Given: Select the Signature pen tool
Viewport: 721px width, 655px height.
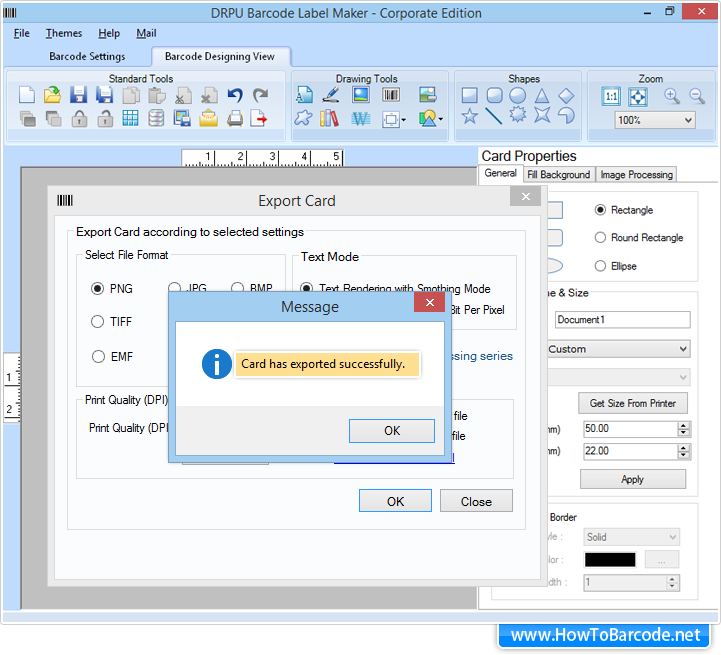Looking at the screenshot, I should pos(331,95).
